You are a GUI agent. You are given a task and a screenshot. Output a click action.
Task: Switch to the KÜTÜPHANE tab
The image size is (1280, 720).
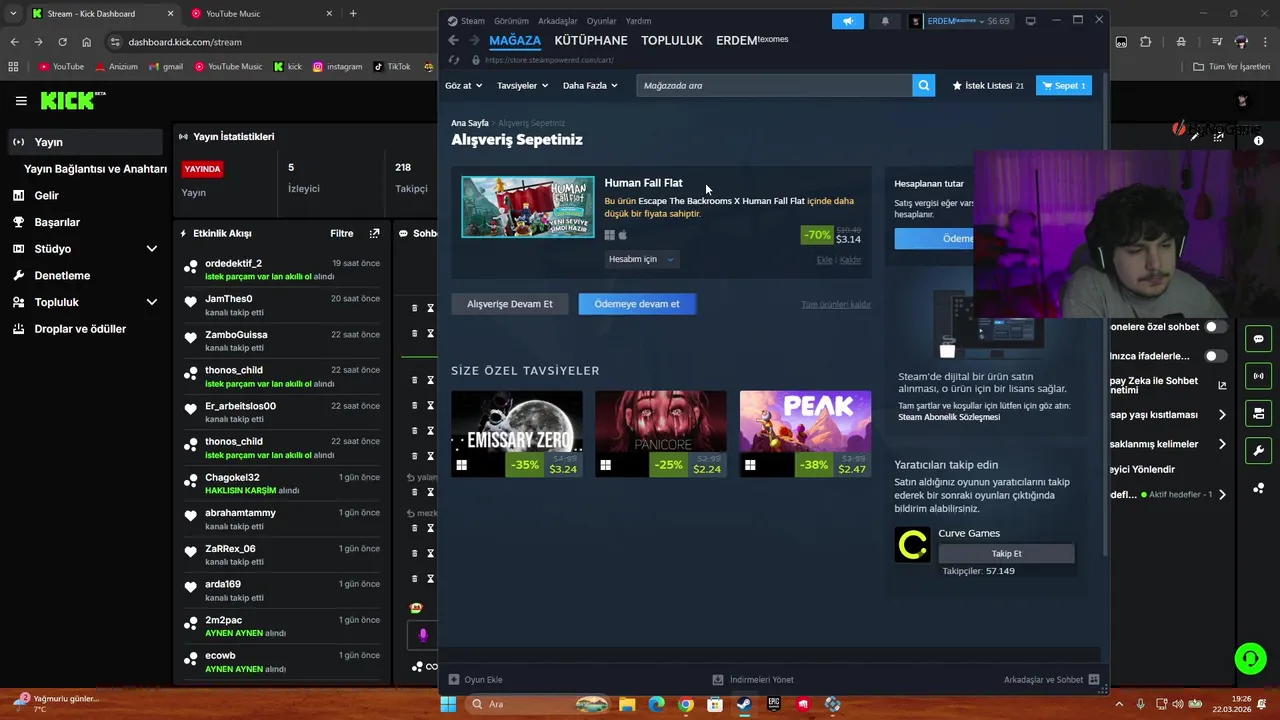pos(591,41)
